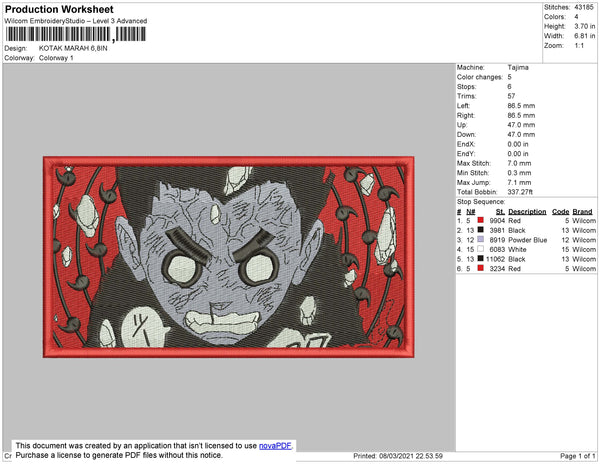Viewport: 600px width, 464px height.
Task: Select the white swatch in row 4
Action: (x=481, y=249)
